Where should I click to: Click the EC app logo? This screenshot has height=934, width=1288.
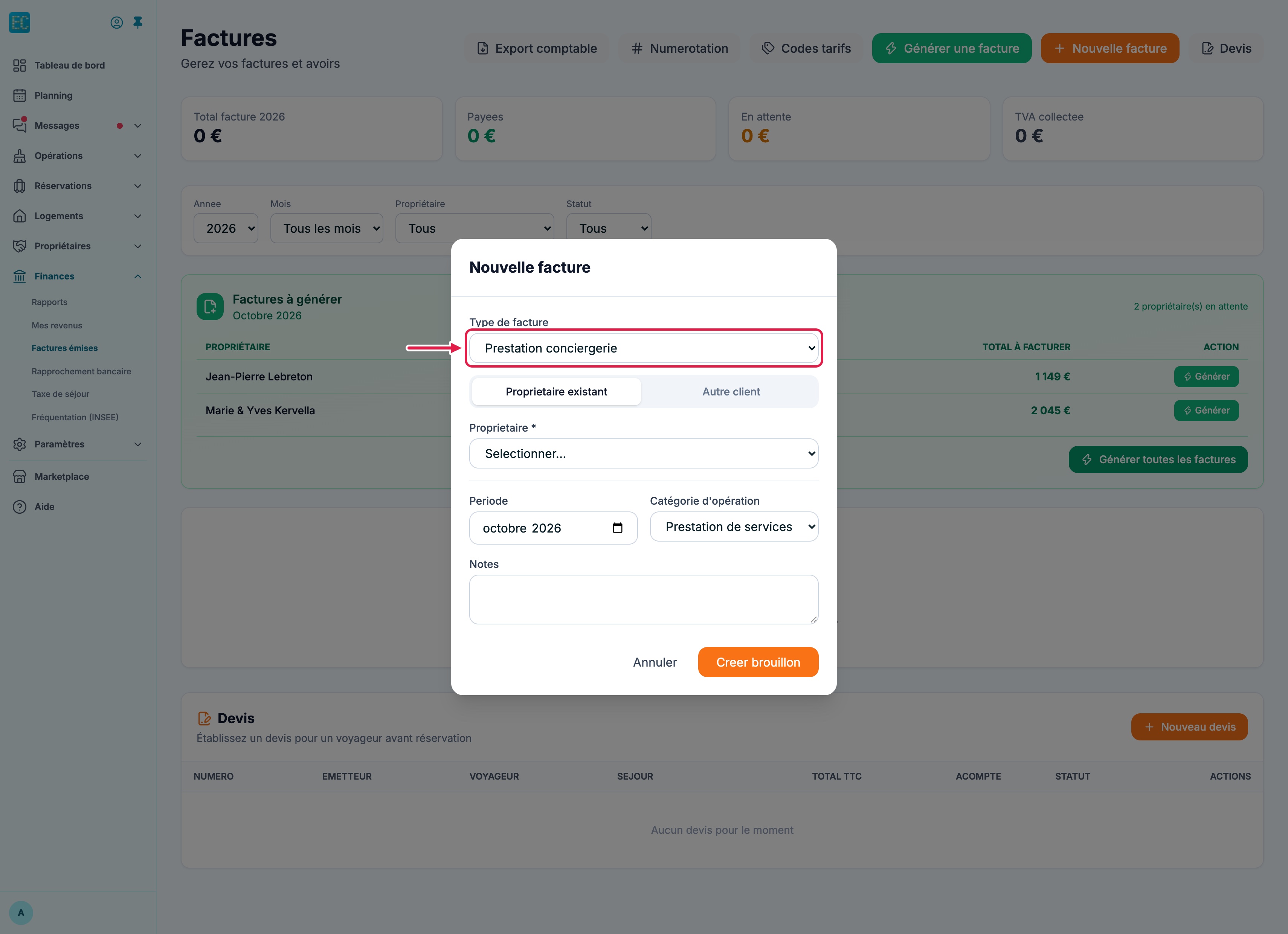tap(20, 23)
